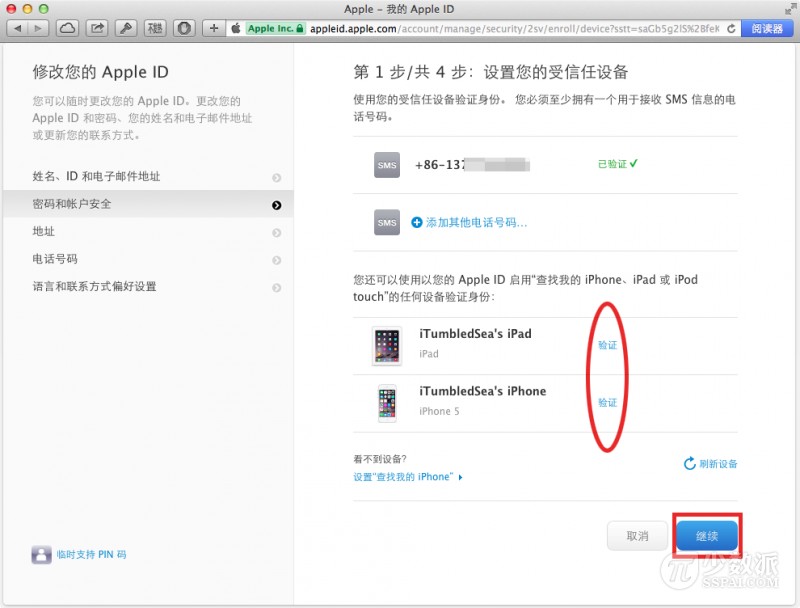The image size is (800, 608).
Task: Go back using Safari back arrow
Action: [x=18, y=28]
